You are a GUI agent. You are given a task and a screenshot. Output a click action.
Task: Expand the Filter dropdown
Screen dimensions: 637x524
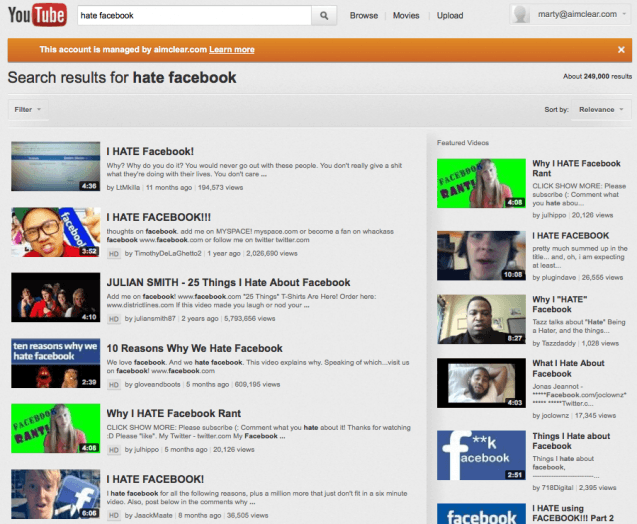tap(28, 110)
